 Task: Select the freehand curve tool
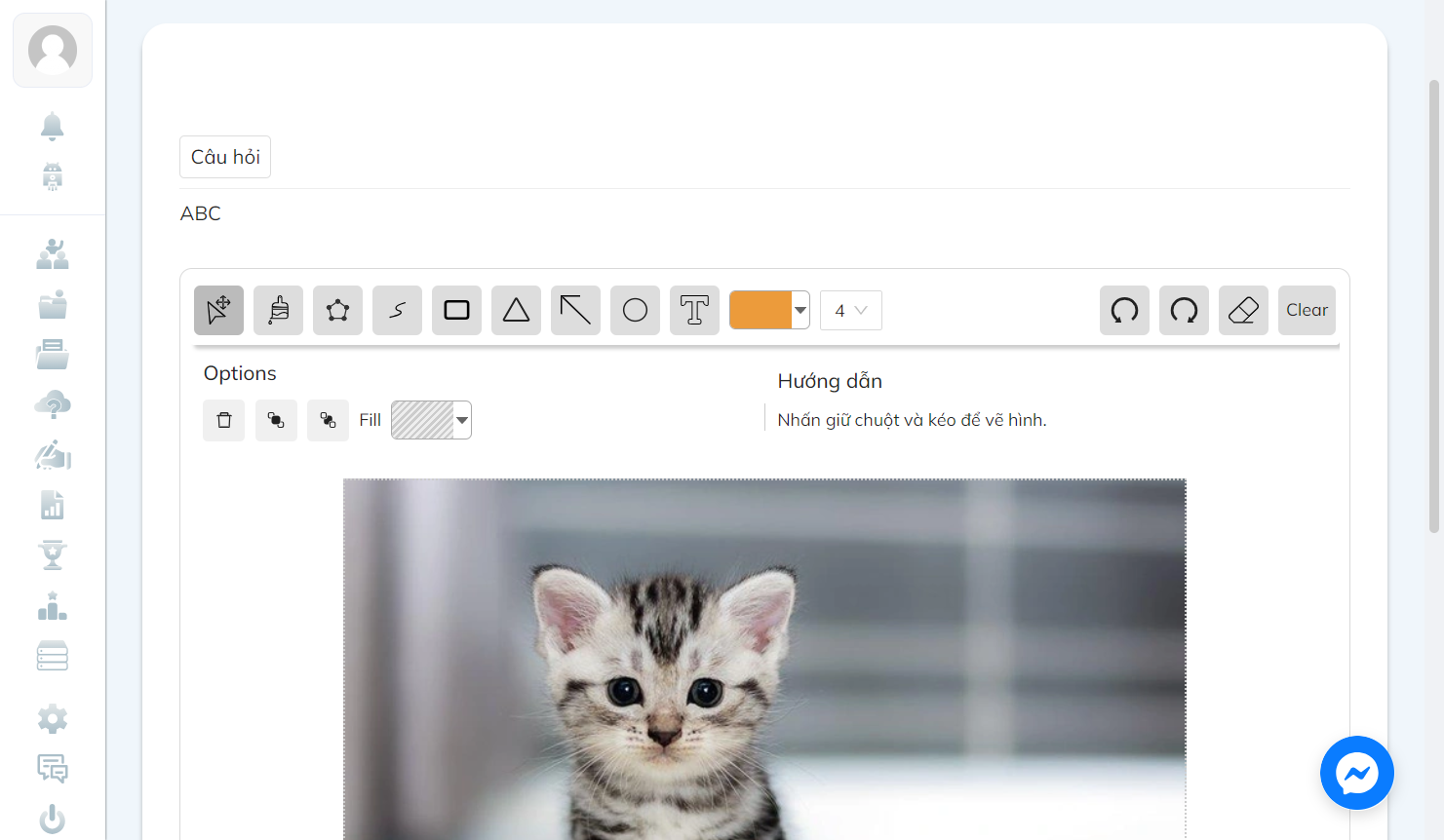click(397, 310)
